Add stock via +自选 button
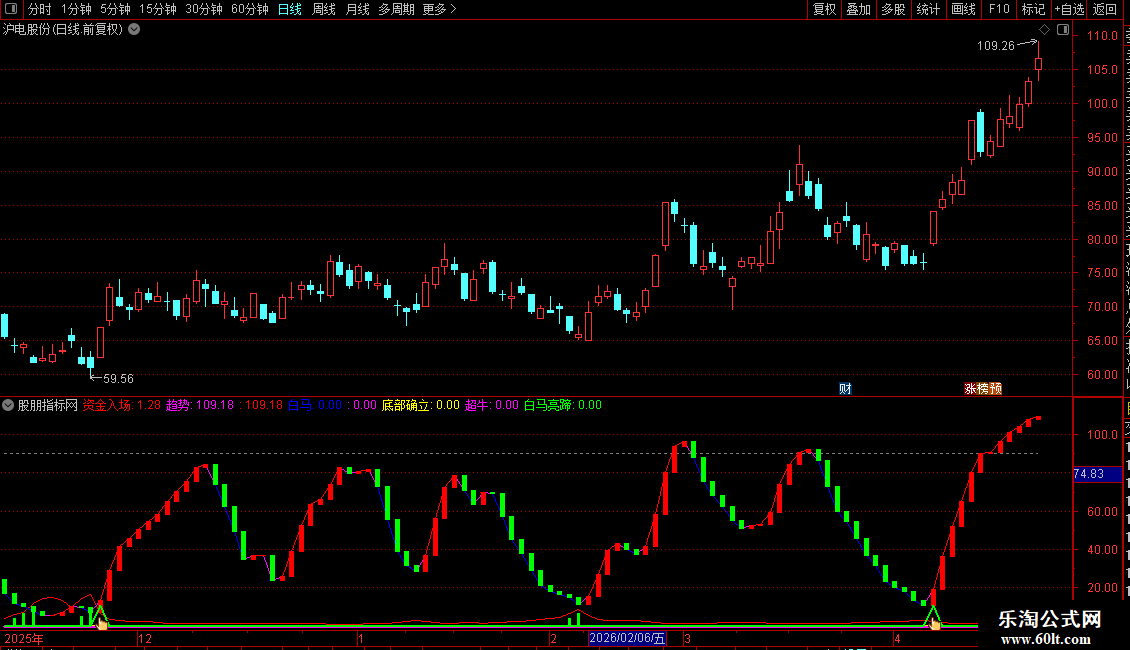Image resolution: width=1130 pixels, height=650 pixels. tap(1069, 9)
